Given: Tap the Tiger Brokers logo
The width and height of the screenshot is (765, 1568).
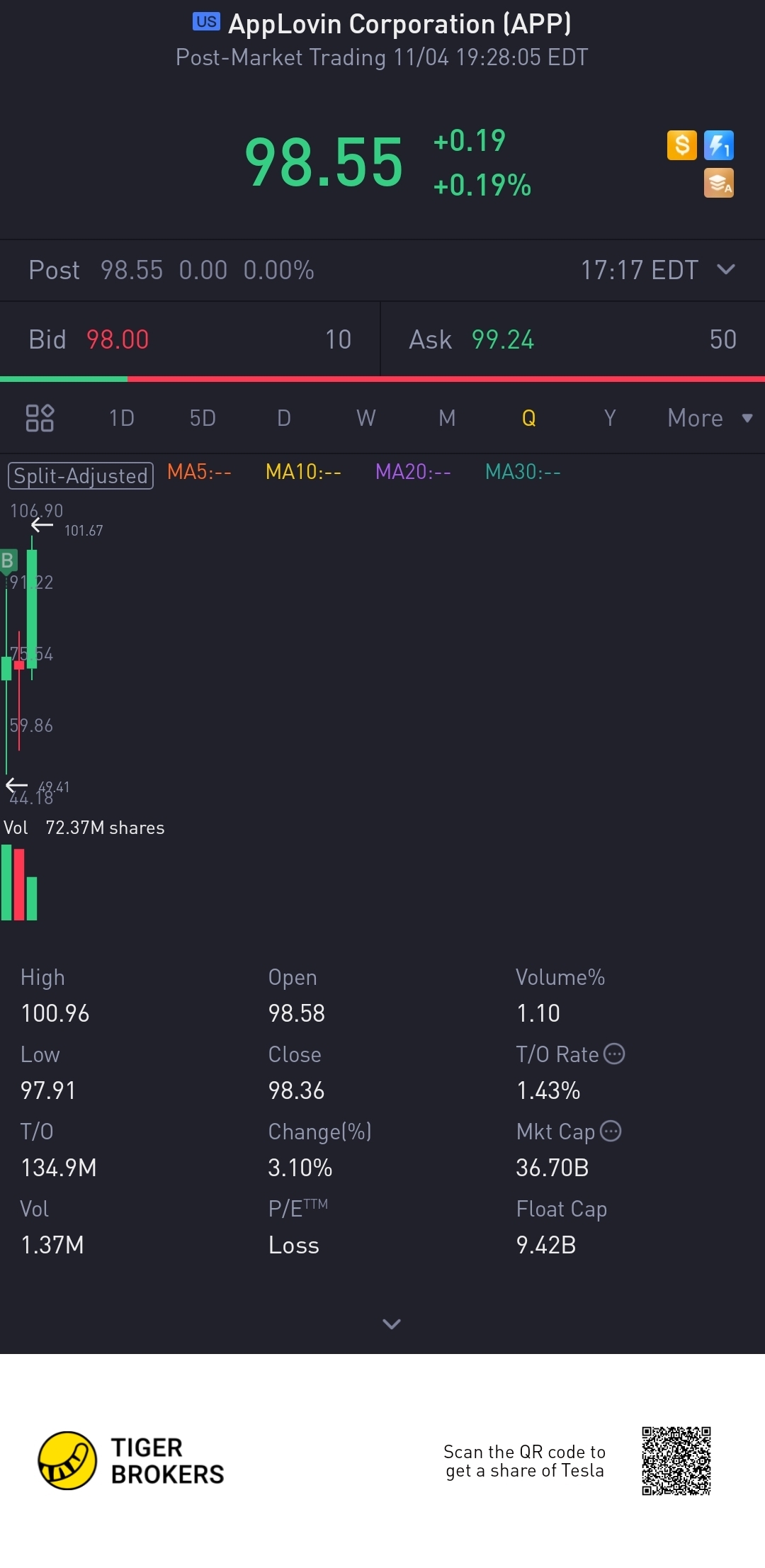Looking at the screenshot, I should click(131, 1460).
